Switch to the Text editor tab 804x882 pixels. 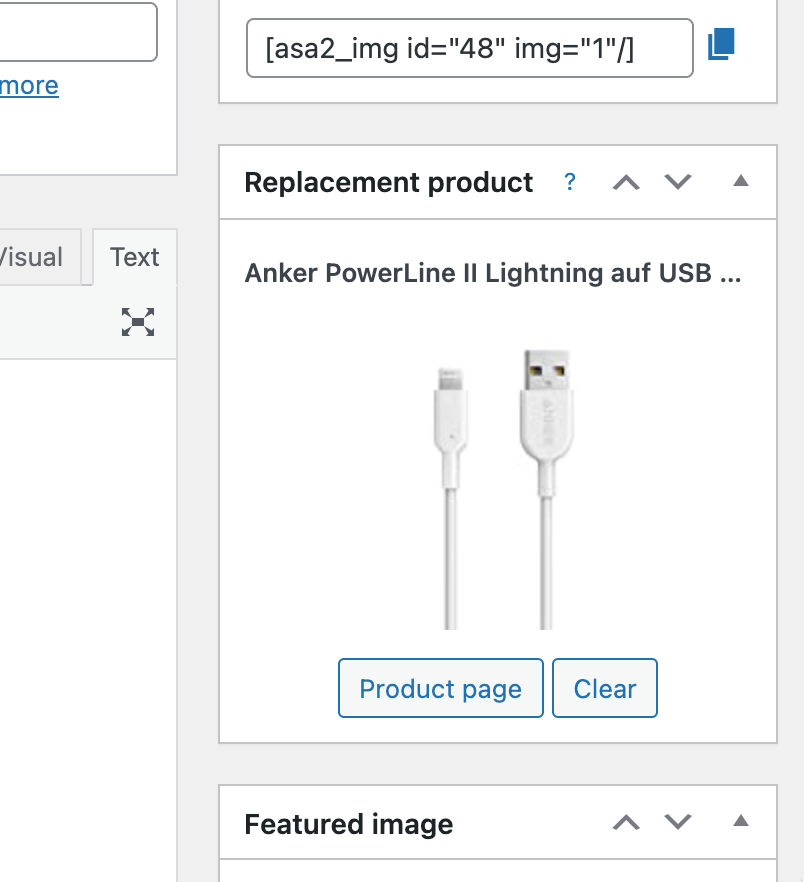point(135,258)
